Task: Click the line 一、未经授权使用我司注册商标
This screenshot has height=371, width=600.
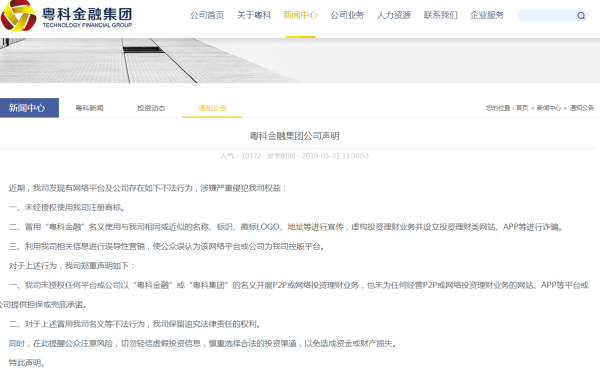Action: coord(67,208)
